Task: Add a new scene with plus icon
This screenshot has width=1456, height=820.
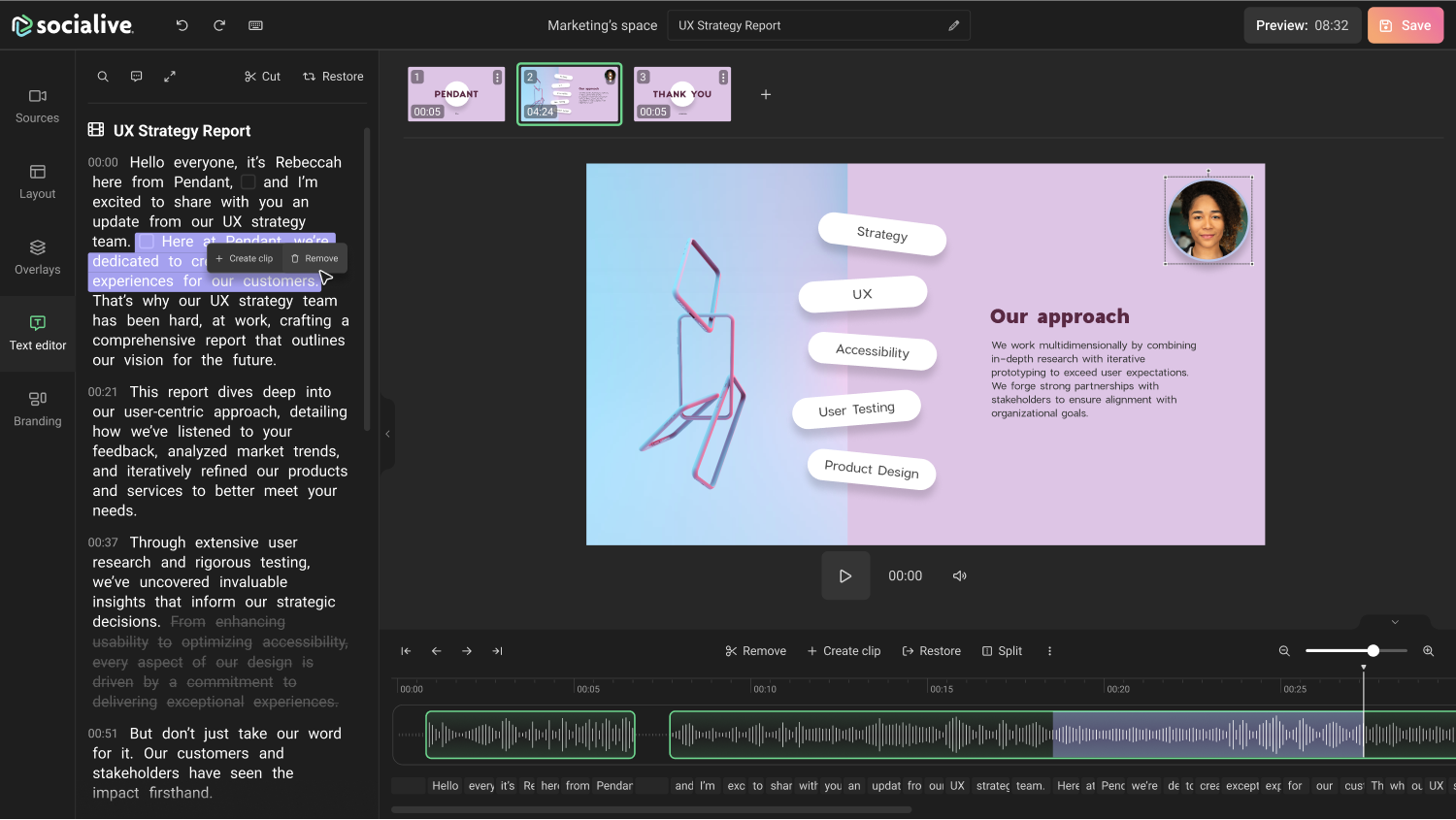Action: (x=766, y=94)
